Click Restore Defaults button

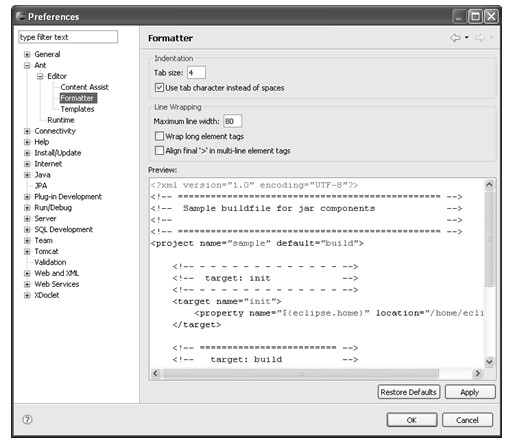(409, 392)
